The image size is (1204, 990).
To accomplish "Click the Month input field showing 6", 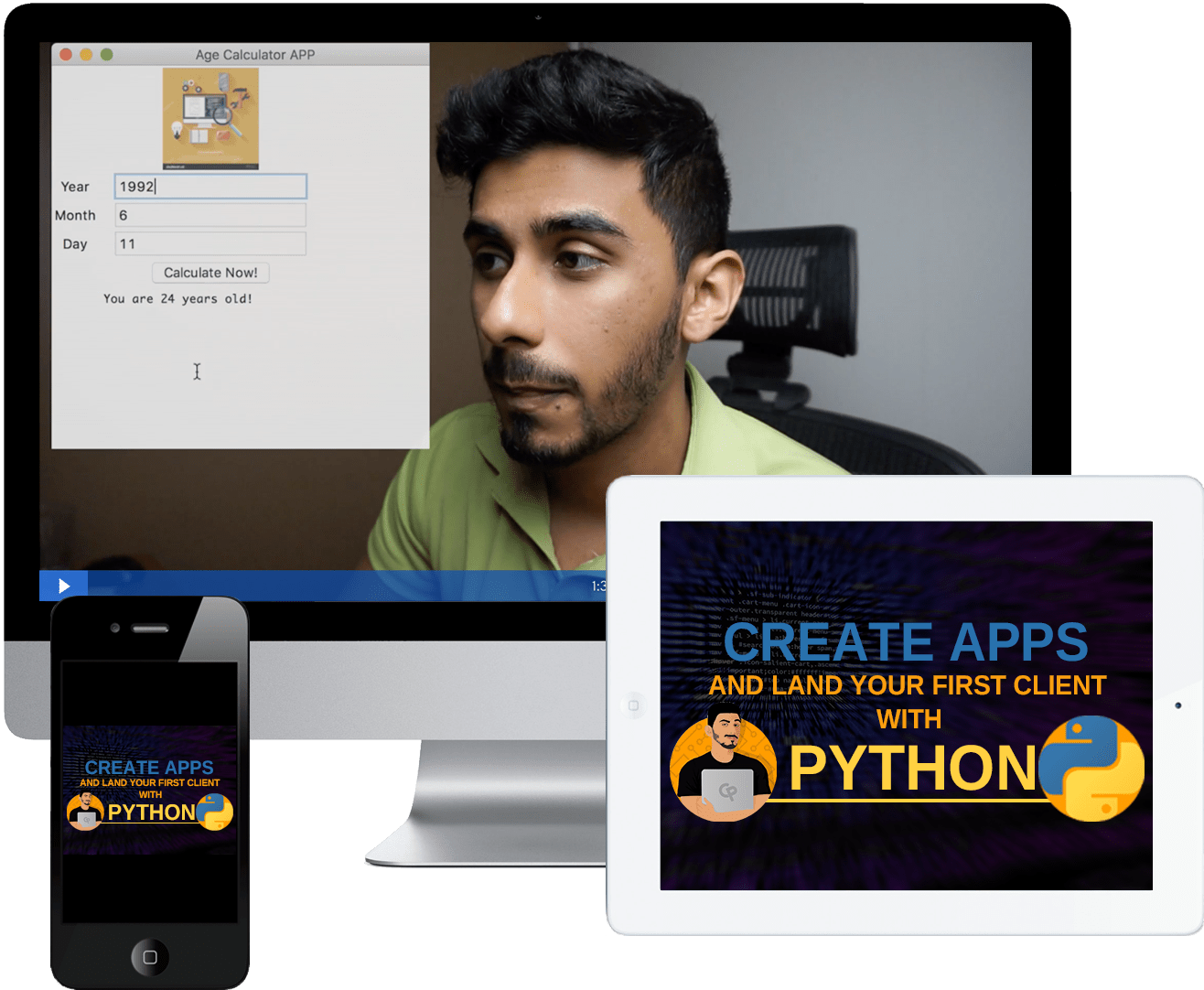I will (210, 215).
